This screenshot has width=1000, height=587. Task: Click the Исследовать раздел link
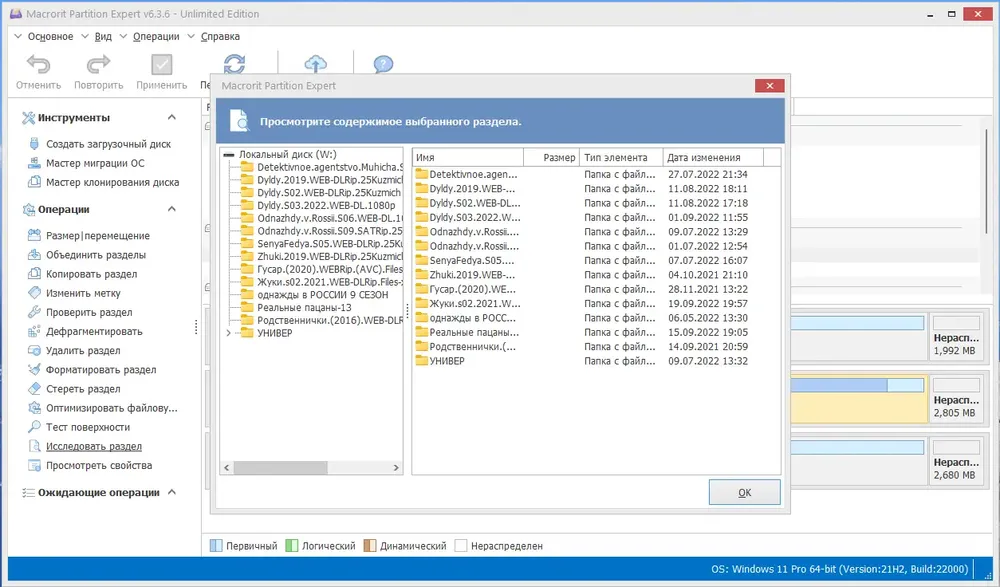pyautogui.click(x=94, y=447)
